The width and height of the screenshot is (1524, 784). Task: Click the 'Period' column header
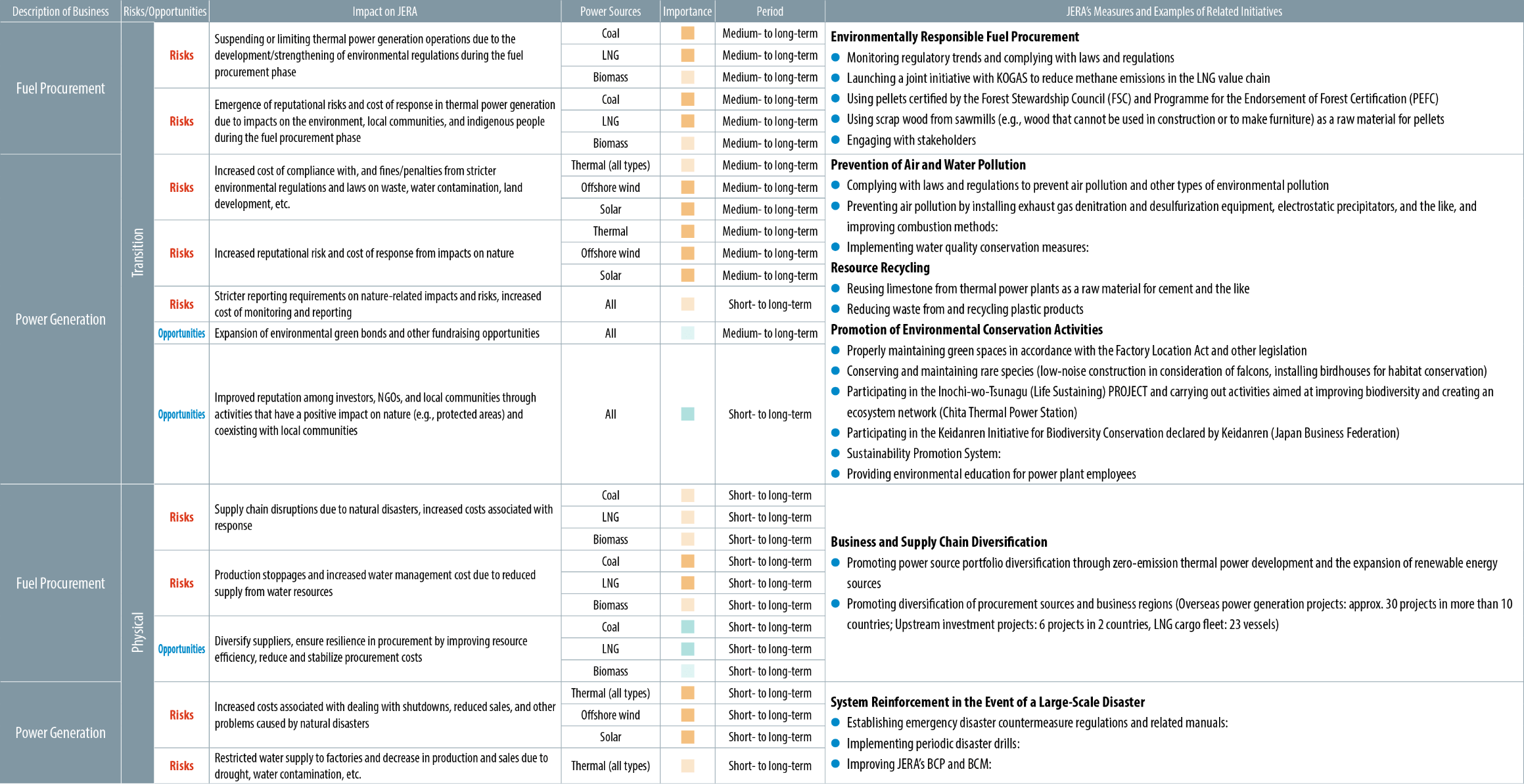770,11
